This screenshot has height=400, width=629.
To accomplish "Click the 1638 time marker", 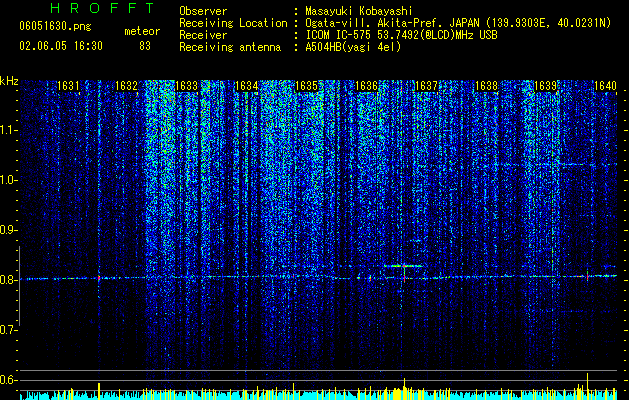I will pyautogui.click(x=486, y=86).
